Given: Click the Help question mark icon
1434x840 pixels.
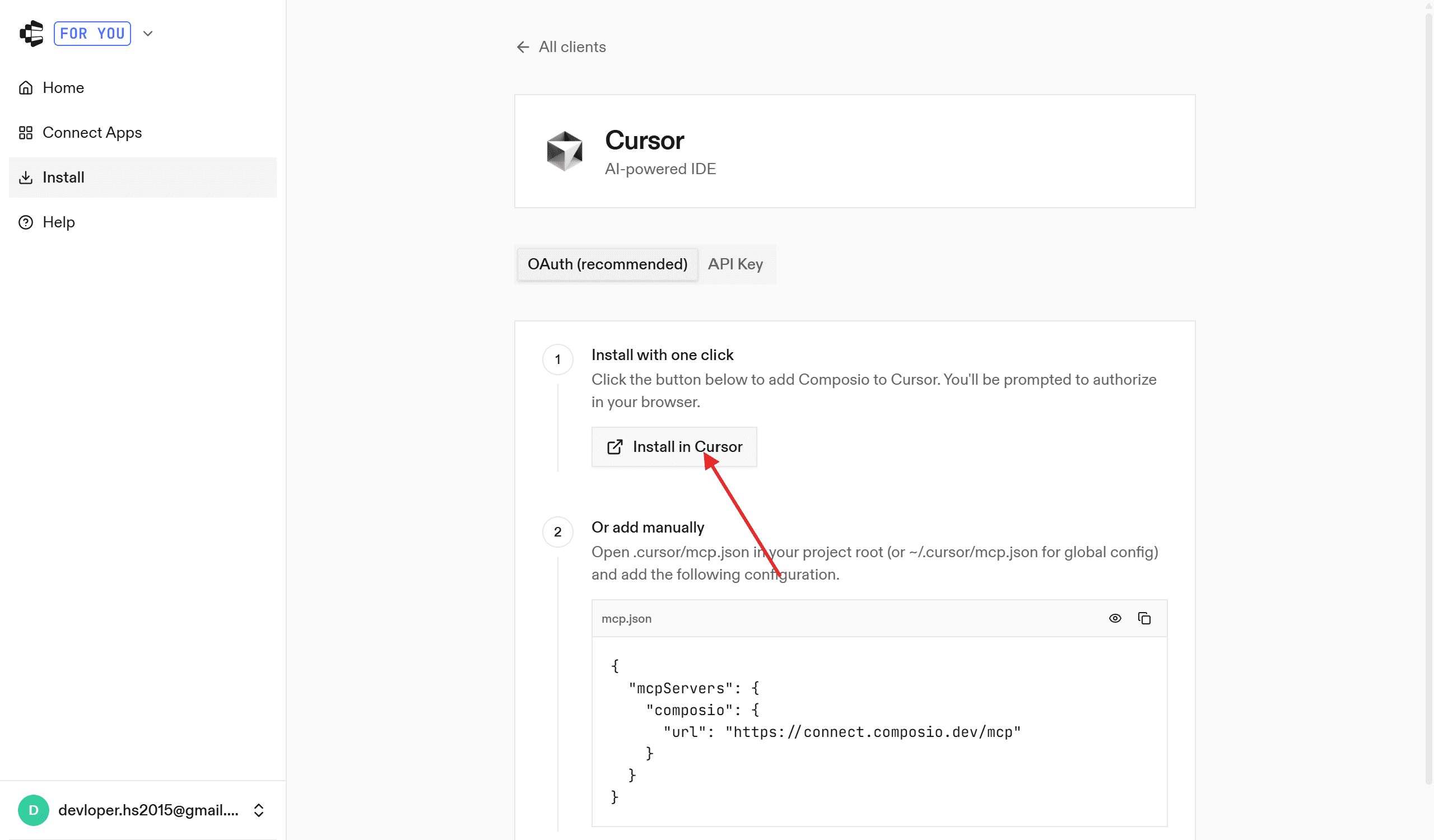Looking at the screenshot, I should click(x=26, y=222).
